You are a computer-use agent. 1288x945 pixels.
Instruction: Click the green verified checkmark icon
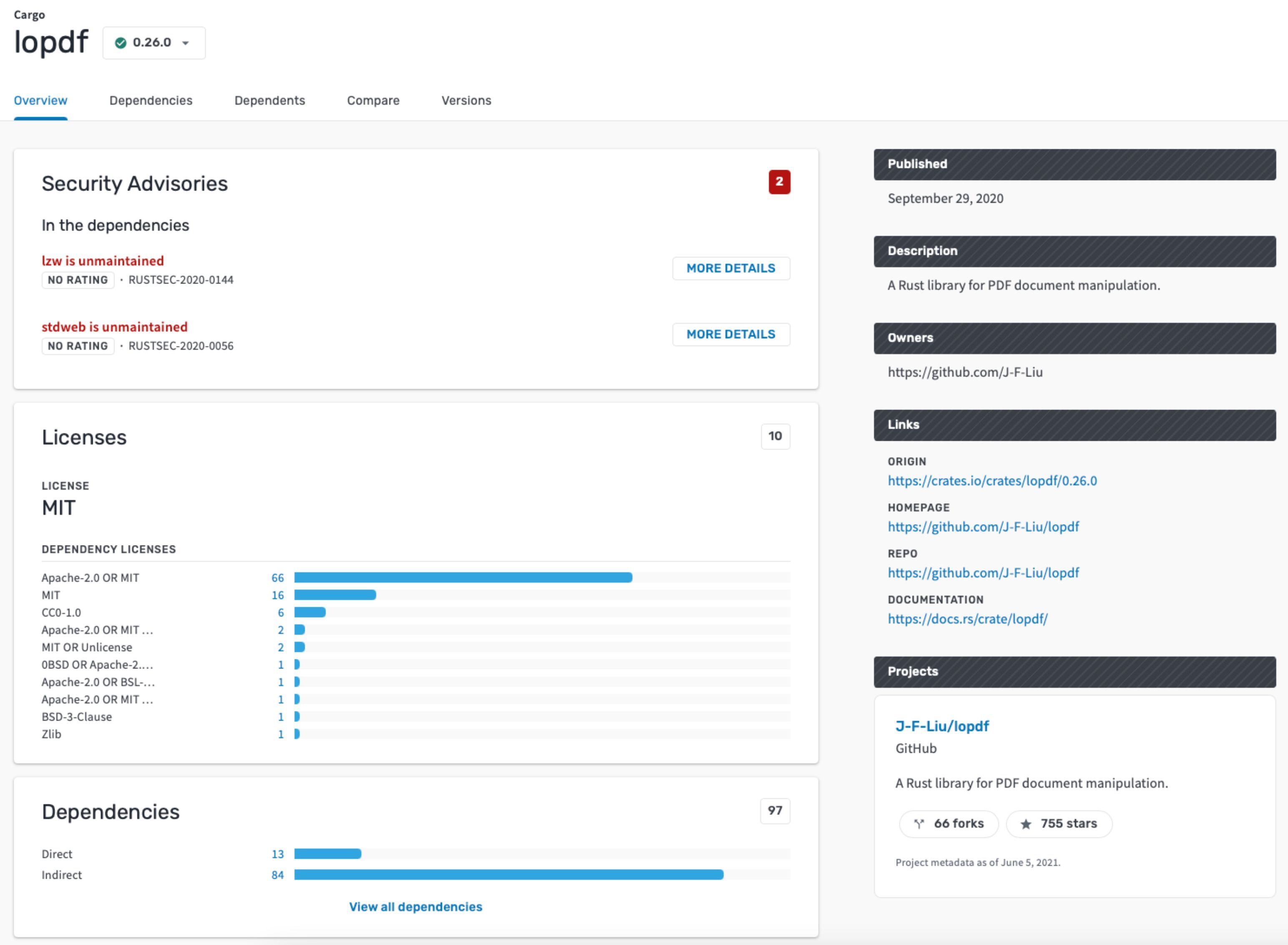[121, 43]
